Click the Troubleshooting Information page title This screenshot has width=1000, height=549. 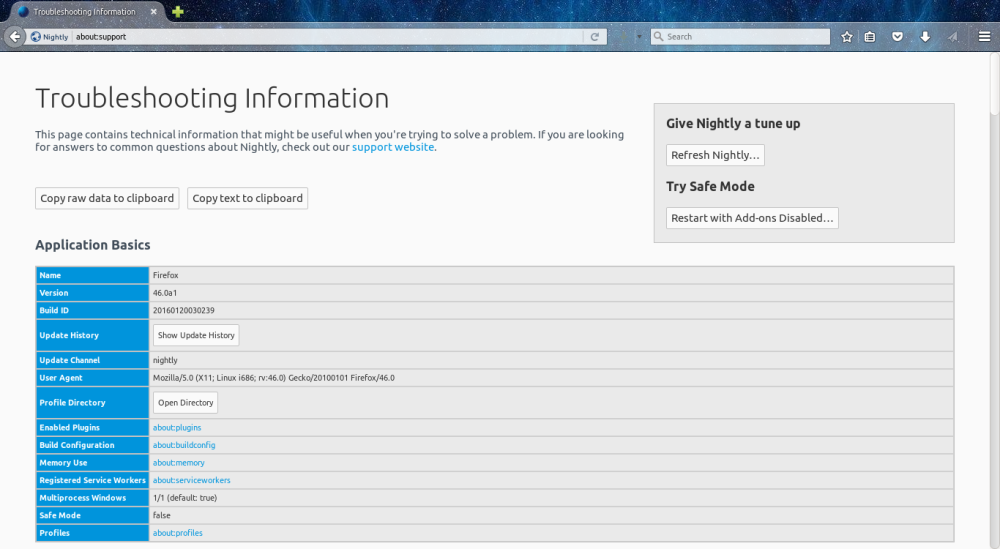pos(212,98)
